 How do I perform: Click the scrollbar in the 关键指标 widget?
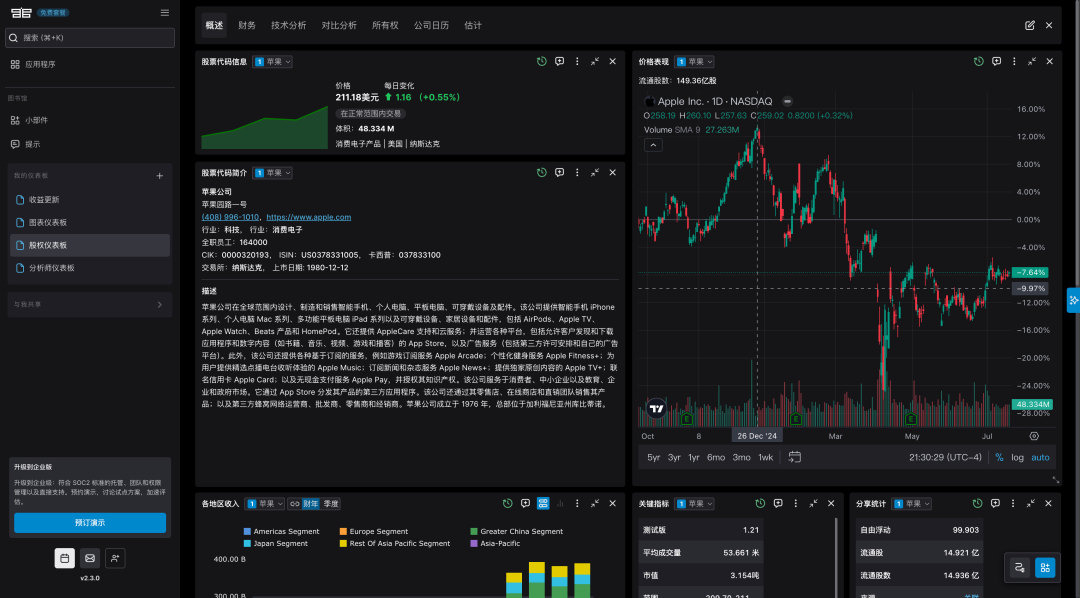tap(837, 557)
